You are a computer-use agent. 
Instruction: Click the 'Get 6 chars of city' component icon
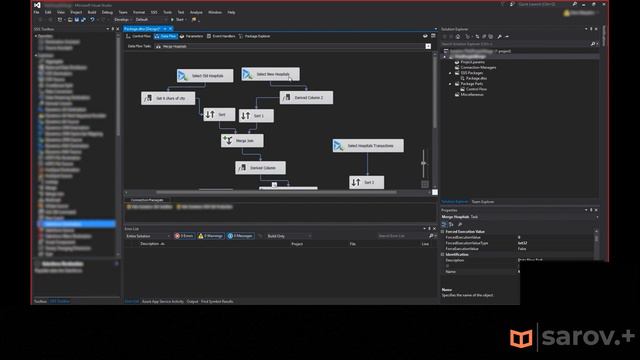click(x=148, y=98)
